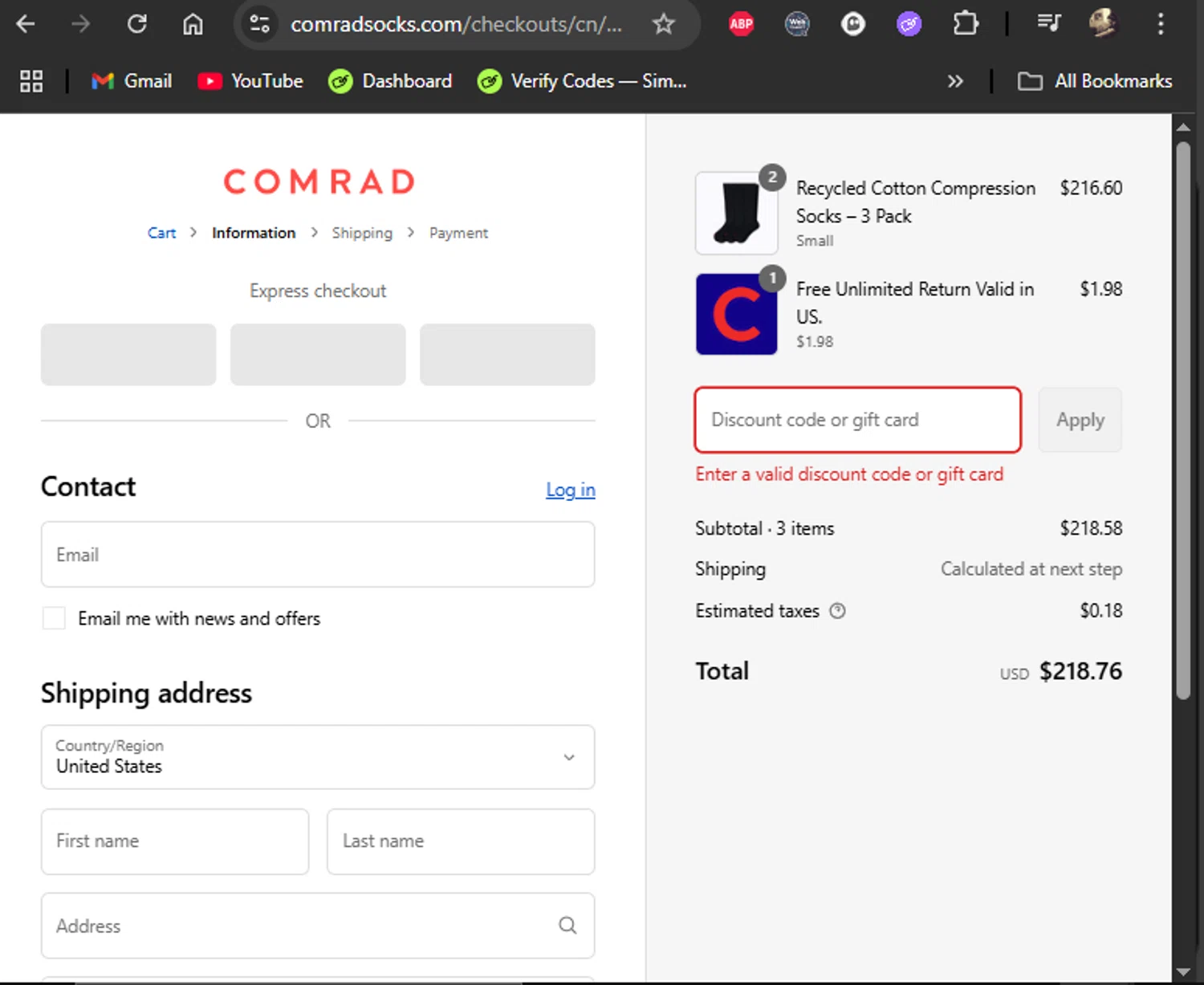Image resolution: width=1204 pixels, height=985 pixels.
Task: Click the scrollbar up arrow
Action: (1183, 127)
